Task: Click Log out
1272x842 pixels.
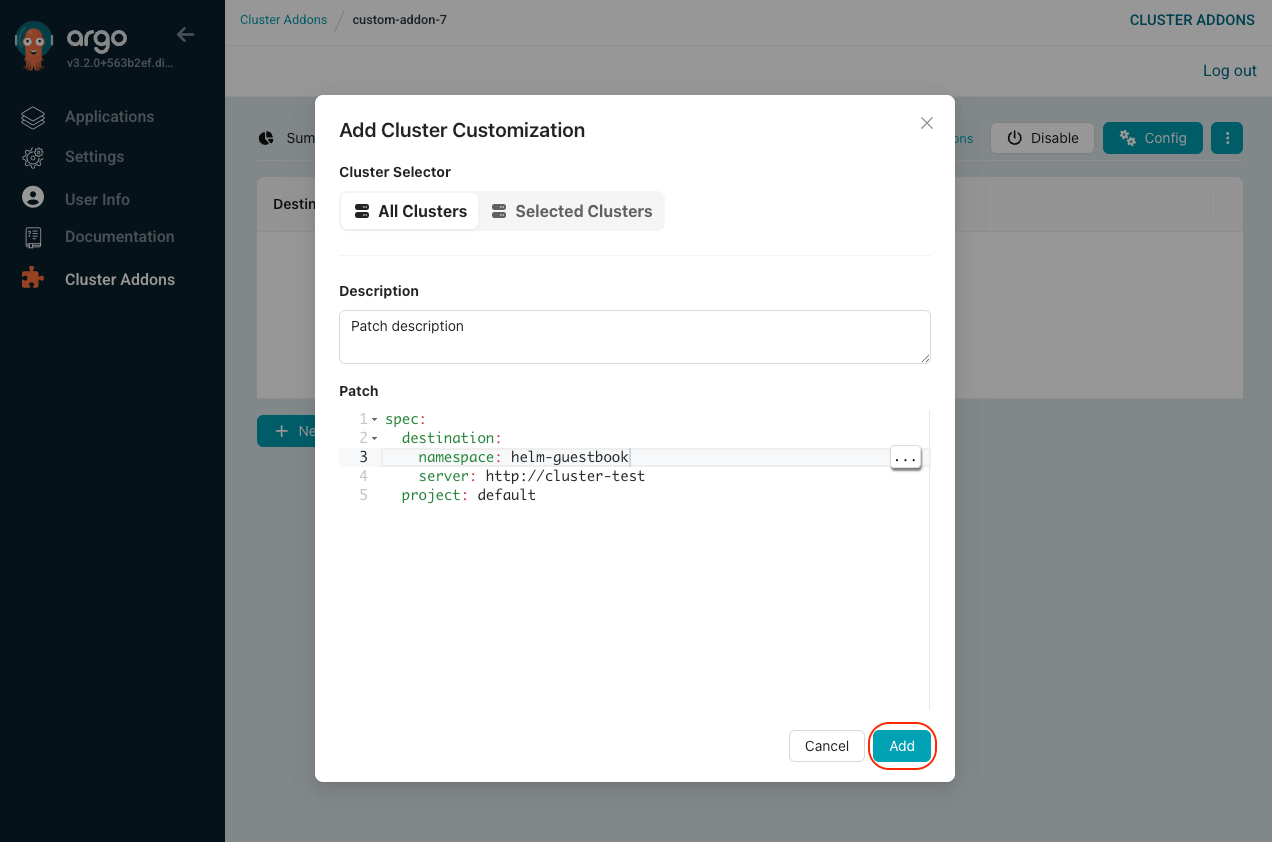Action: click(x=1229, y=71)
